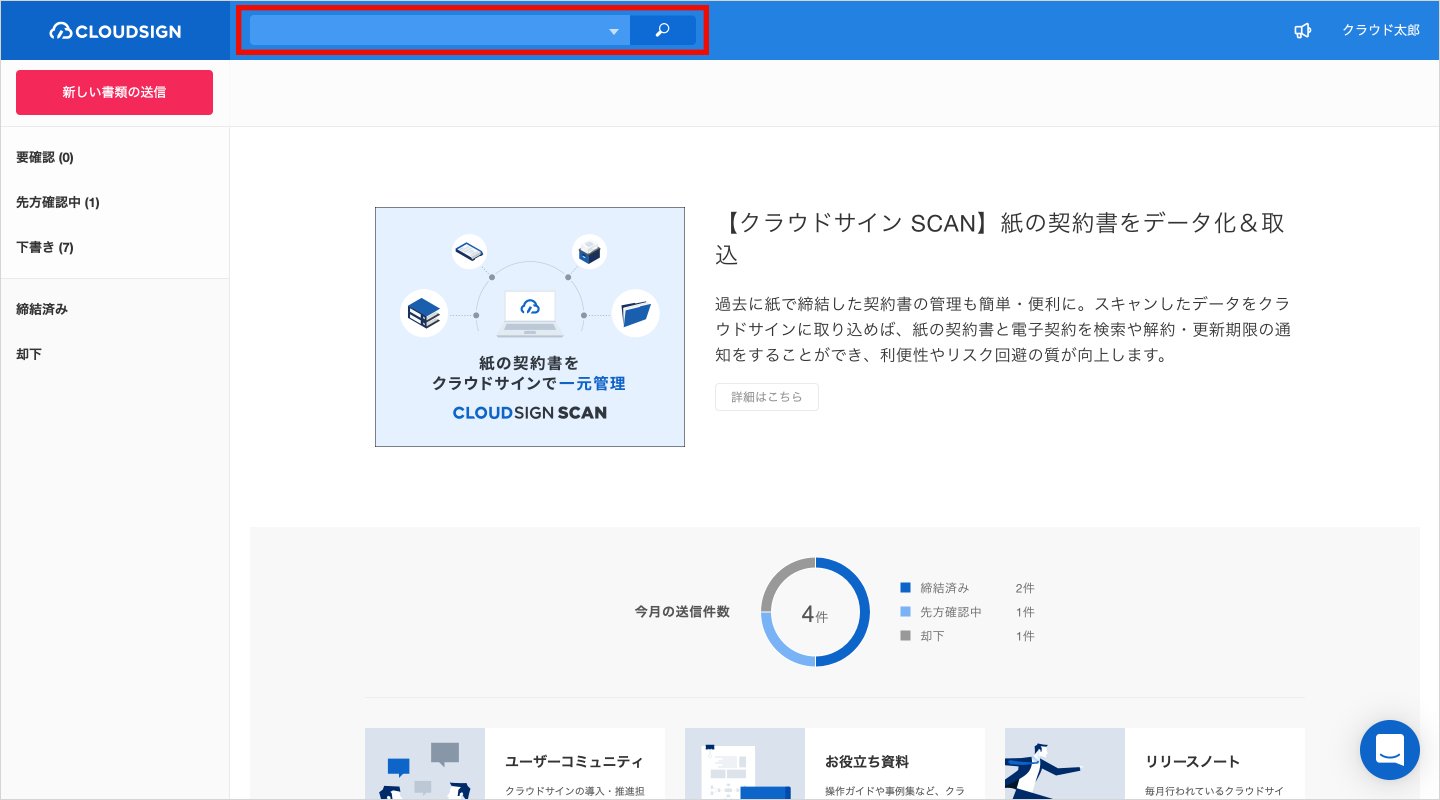The height and width of the screenshot is (800, 1440).
Task: Click the 詳細はこちら button
Action: point(767,397)
